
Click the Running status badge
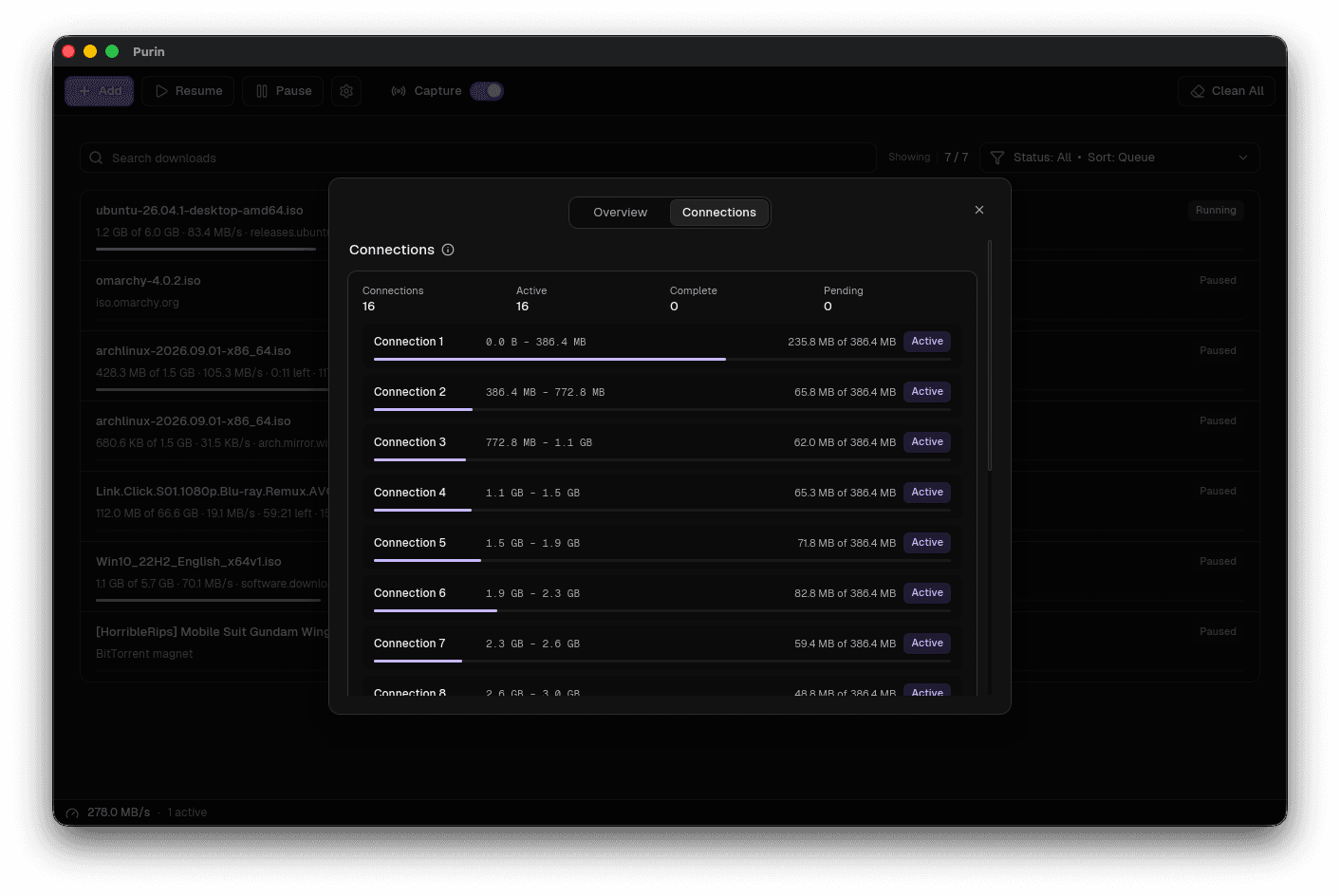tap(1216, 211)
